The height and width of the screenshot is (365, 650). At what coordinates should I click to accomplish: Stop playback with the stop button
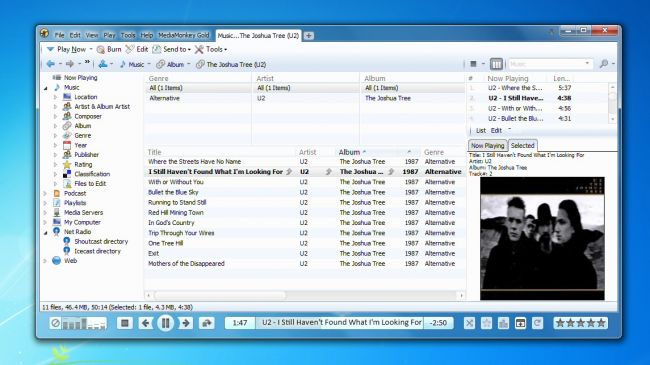tap(124, 323)
